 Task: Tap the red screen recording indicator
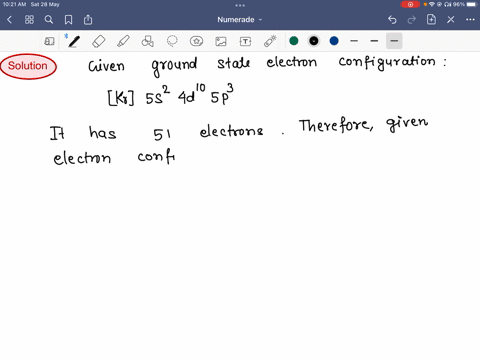[410, 4]
